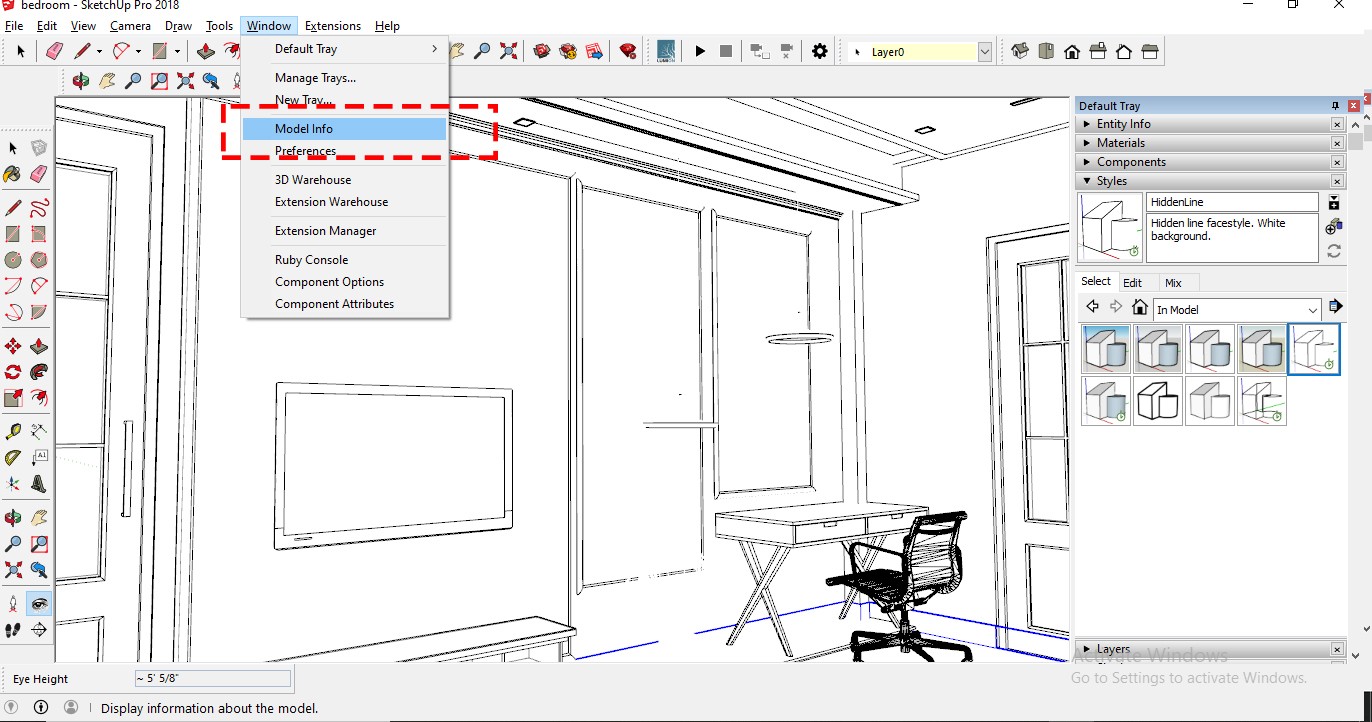Switch to the Edit tab in Styles
The width and height of the screenshot is (1372, 722).
1132,283
